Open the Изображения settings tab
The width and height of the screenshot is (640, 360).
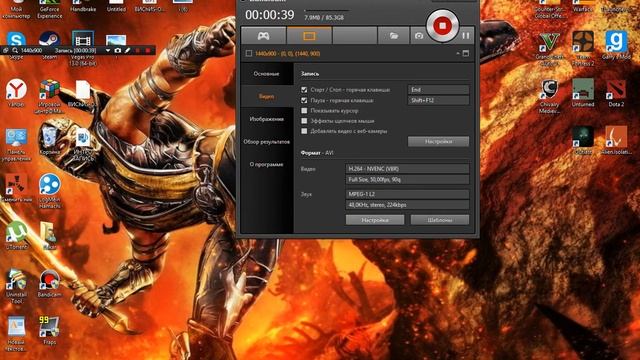click(267, 119)
